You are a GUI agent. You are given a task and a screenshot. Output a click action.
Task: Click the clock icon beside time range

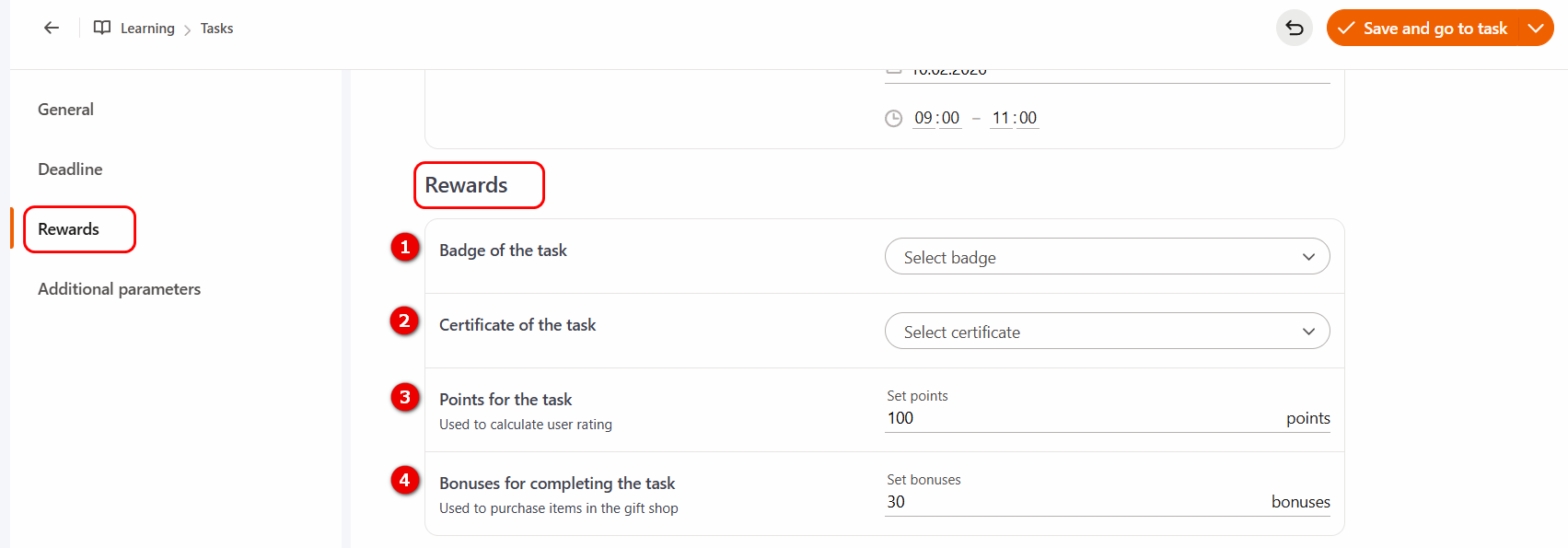coord(893,118)
